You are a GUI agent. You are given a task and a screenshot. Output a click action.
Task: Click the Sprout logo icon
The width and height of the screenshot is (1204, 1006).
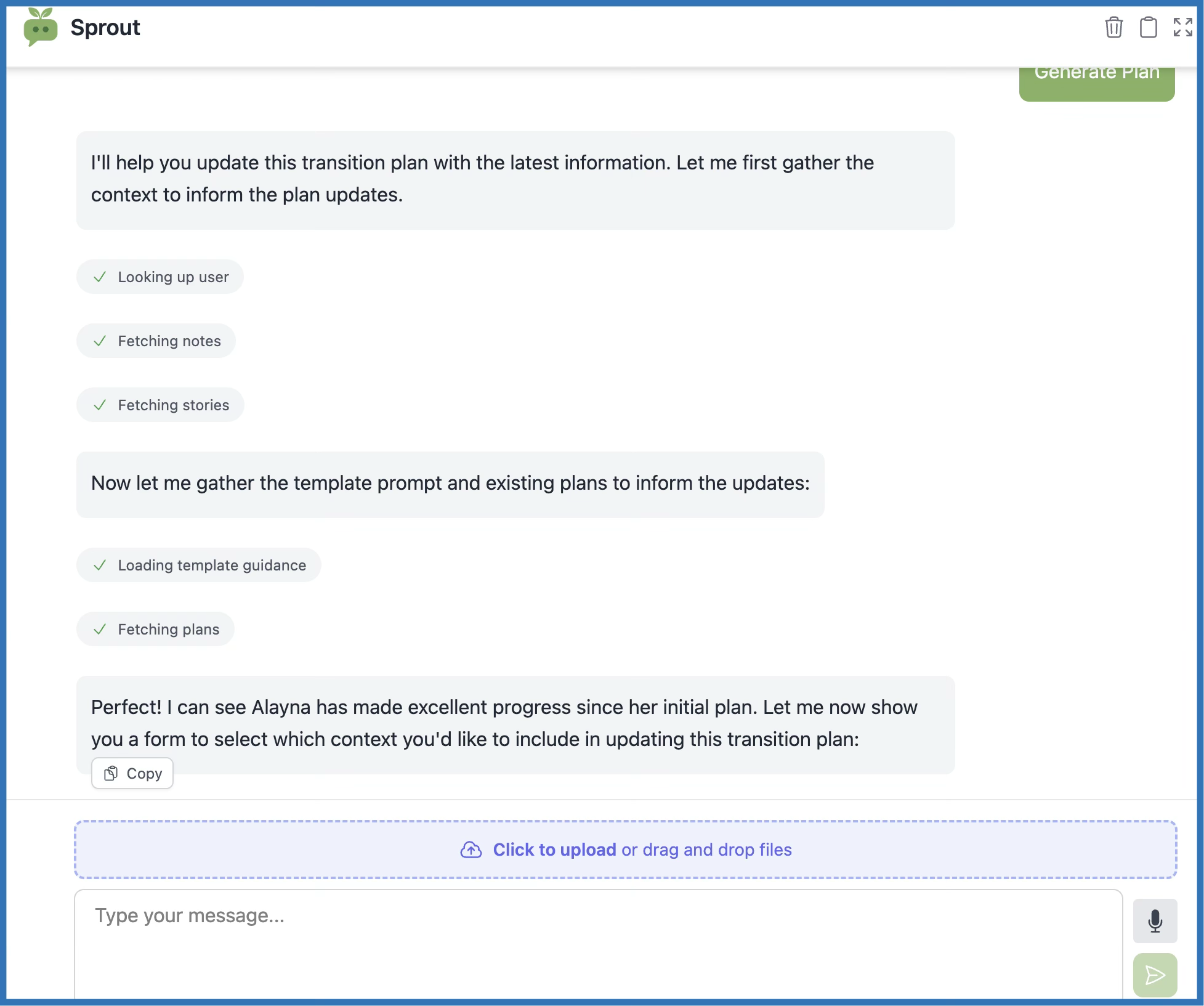(40, 28)
